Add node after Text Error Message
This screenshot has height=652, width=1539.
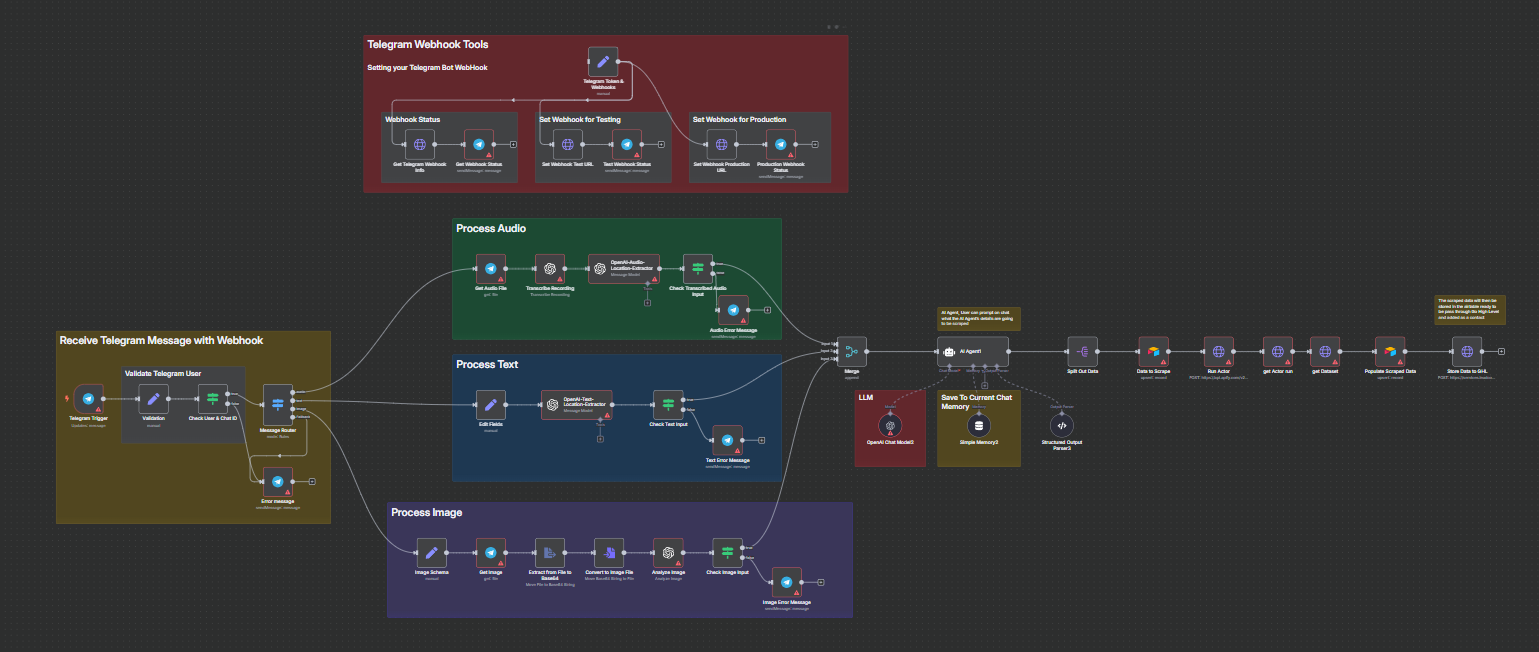point(762,440)
